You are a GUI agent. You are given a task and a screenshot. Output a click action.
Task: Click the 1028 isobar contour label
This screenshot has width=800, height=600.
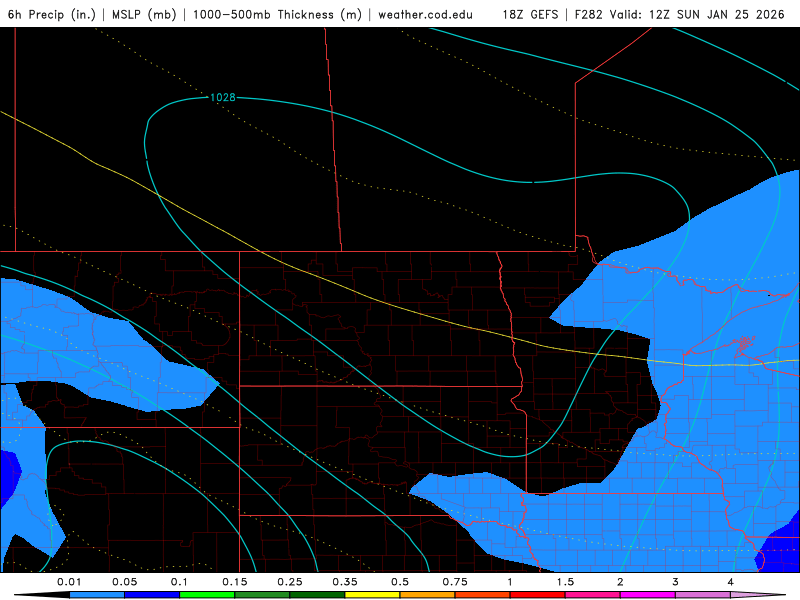click(x=223, y=97)
